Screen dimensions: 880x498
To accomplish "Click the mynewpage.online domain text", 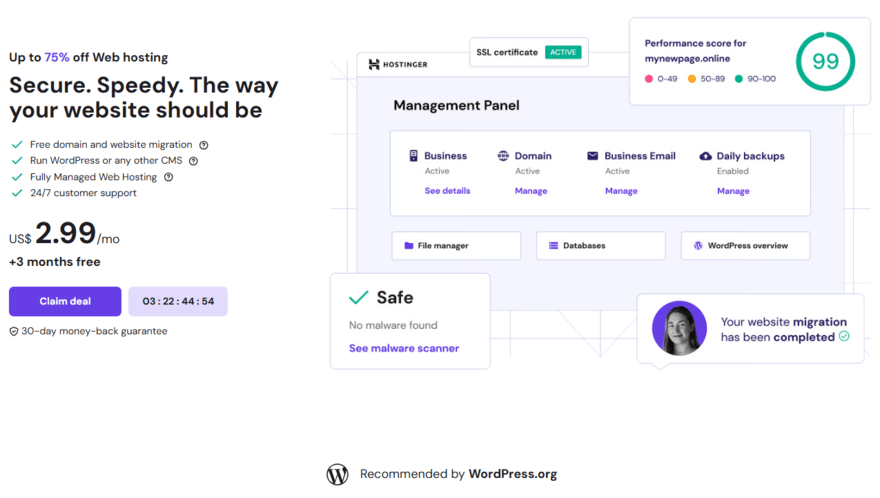I will pos(688,58).
